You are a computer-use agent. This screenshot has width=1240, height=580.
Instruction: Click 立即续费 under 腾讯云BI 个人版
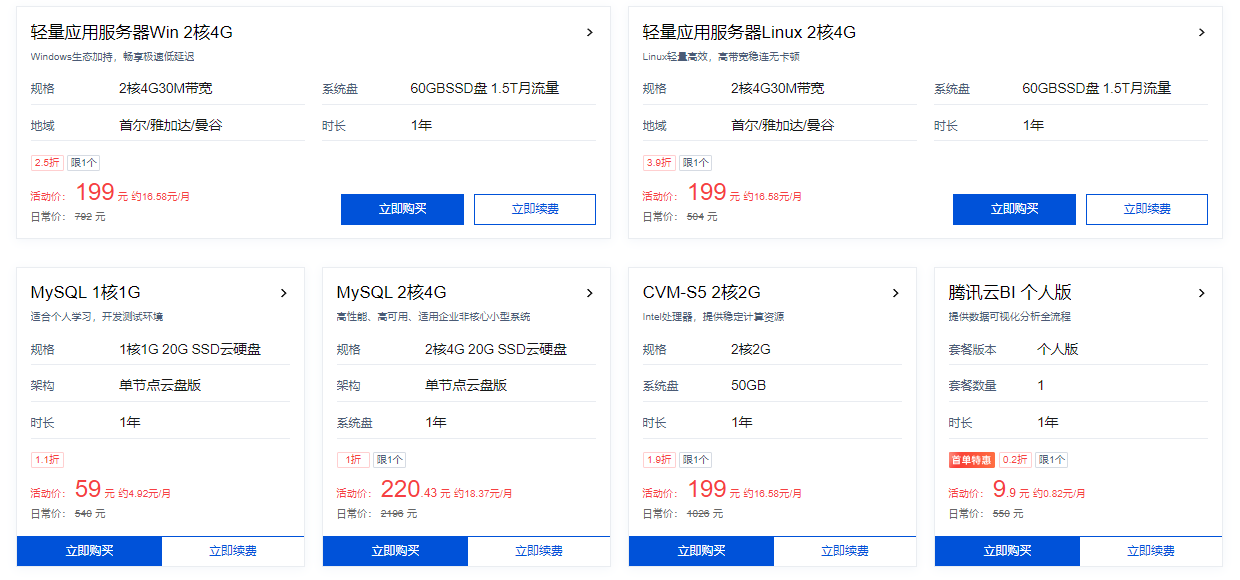(x=1151, y=551)
